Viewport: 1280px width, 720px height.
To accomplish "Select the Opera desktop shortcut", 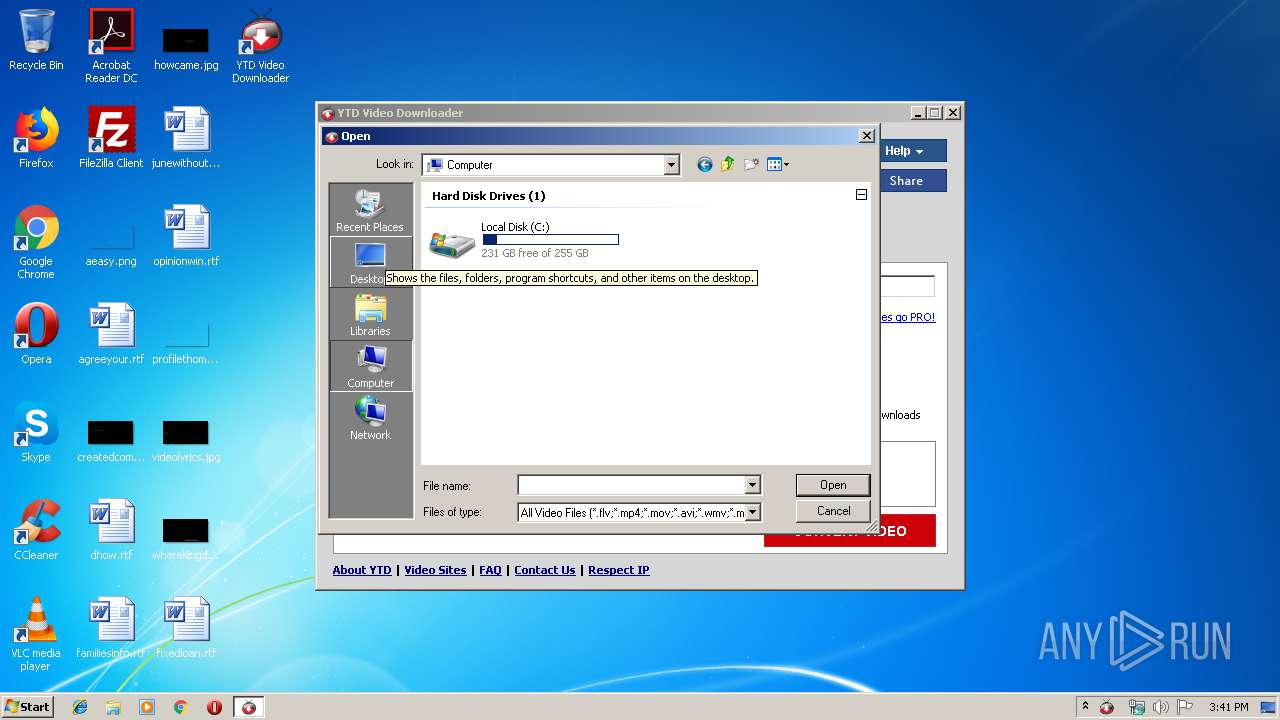I will (x=36, y=334).
